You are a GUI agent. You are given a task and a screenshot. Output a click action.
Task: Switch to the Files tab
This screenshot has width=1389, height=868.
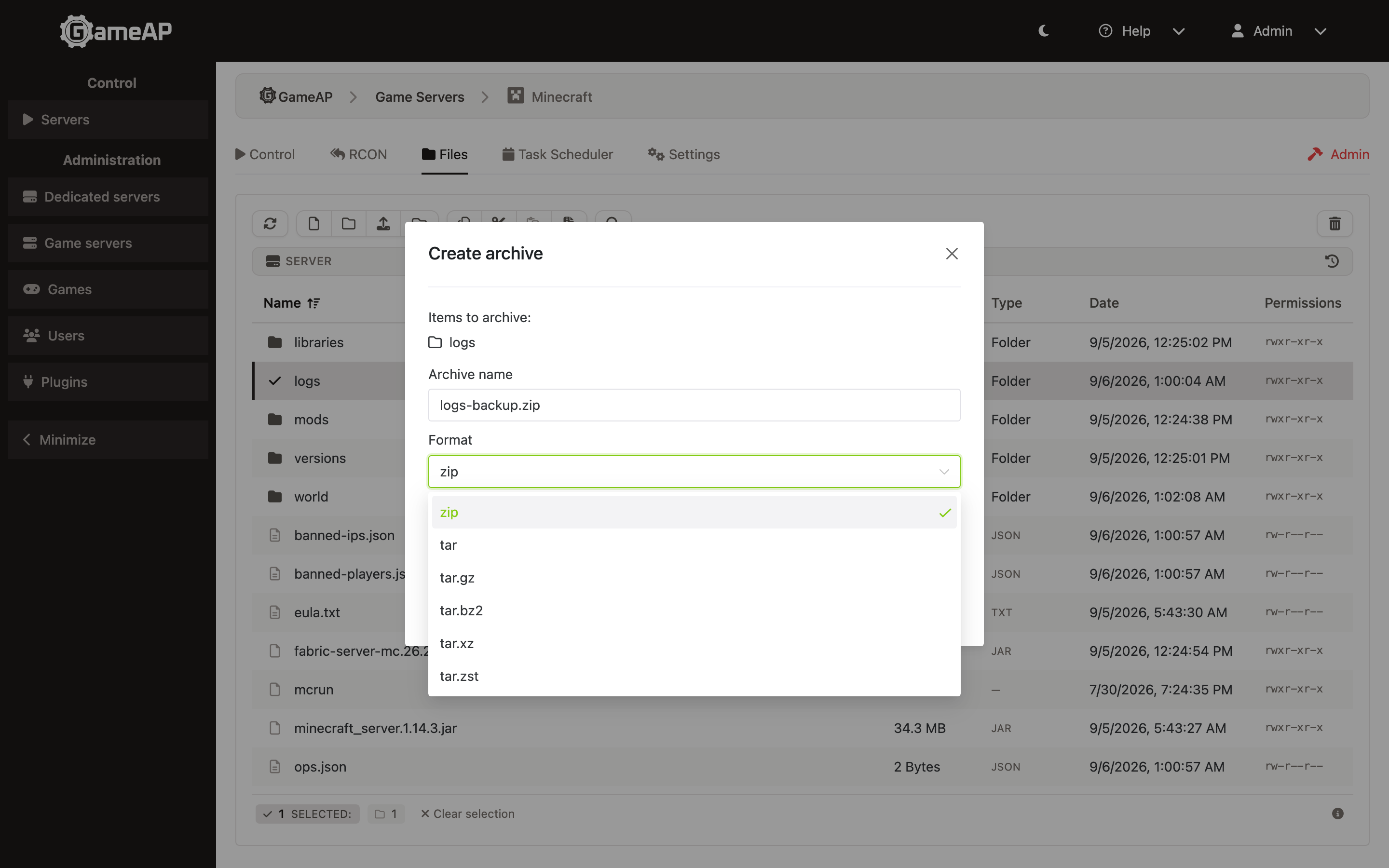coord(445,154)
